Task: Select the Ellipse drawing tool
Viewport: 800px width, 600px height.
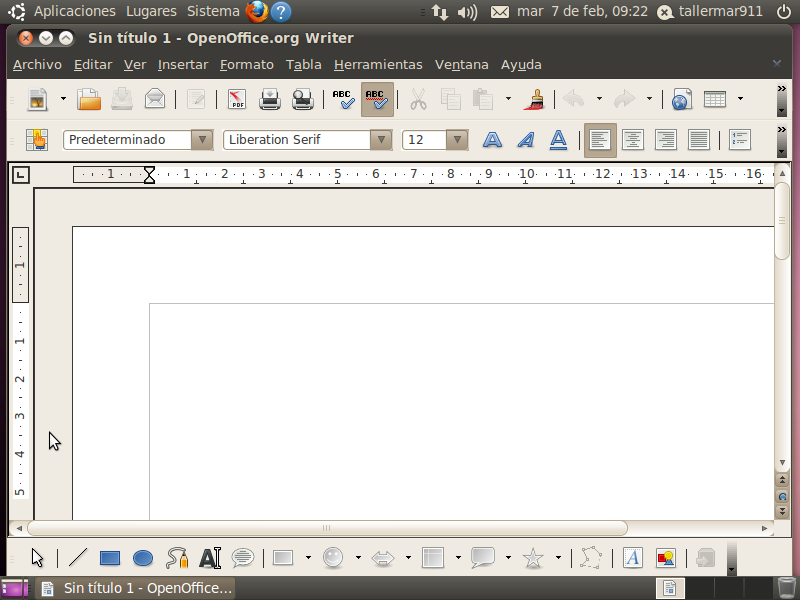Action: coord(143,558)
